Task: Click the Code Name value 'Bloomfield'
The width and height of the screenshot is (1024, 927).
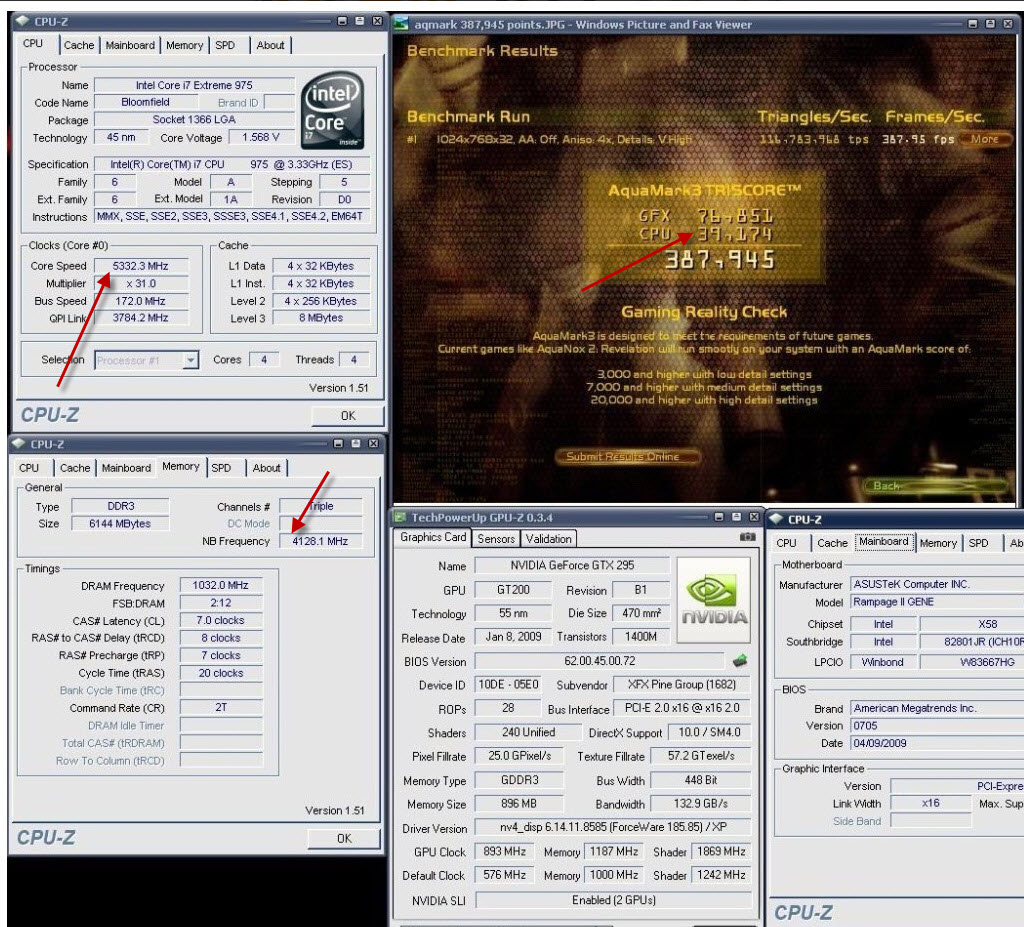Action: point(145,103)
